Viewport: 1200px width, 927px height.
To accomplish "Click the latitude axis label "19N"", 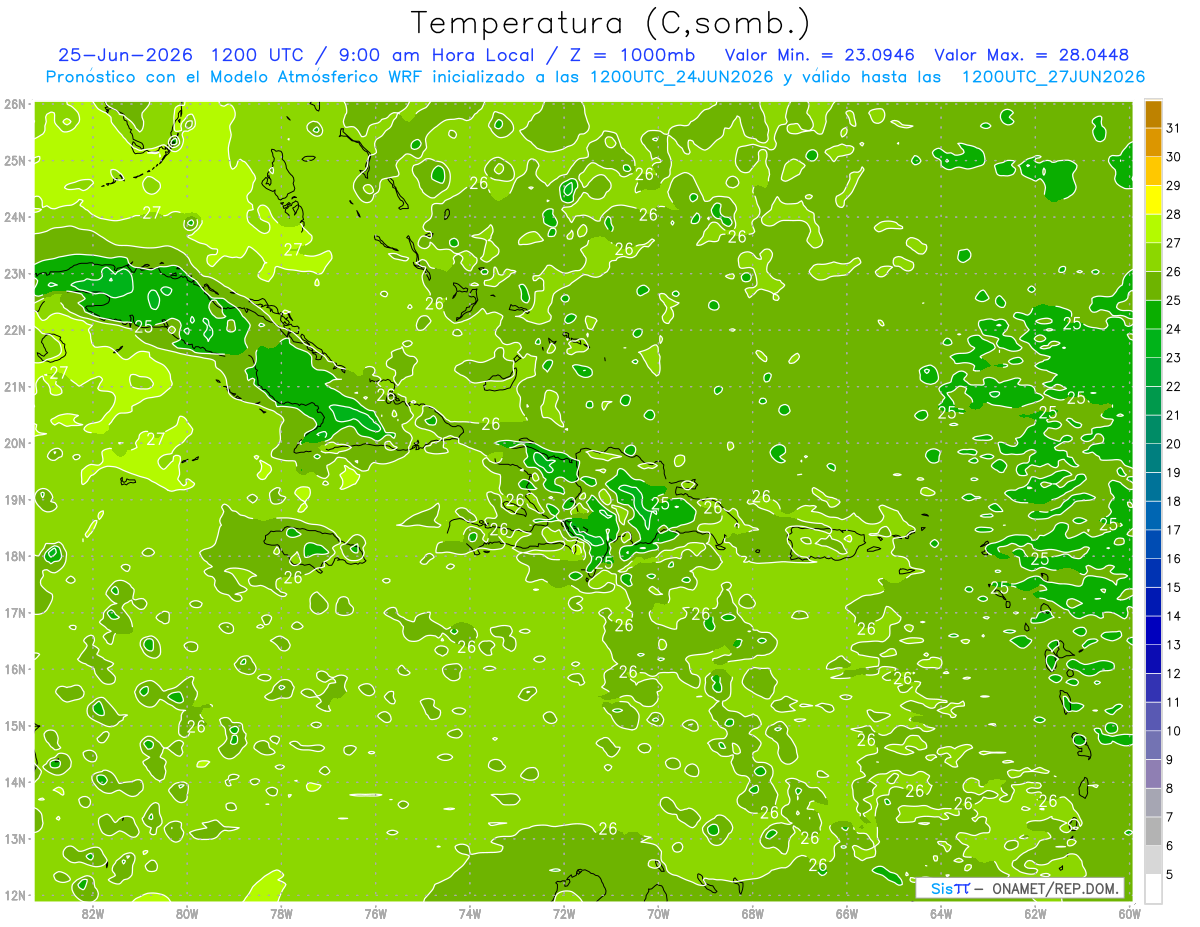I will click(14, 499).
